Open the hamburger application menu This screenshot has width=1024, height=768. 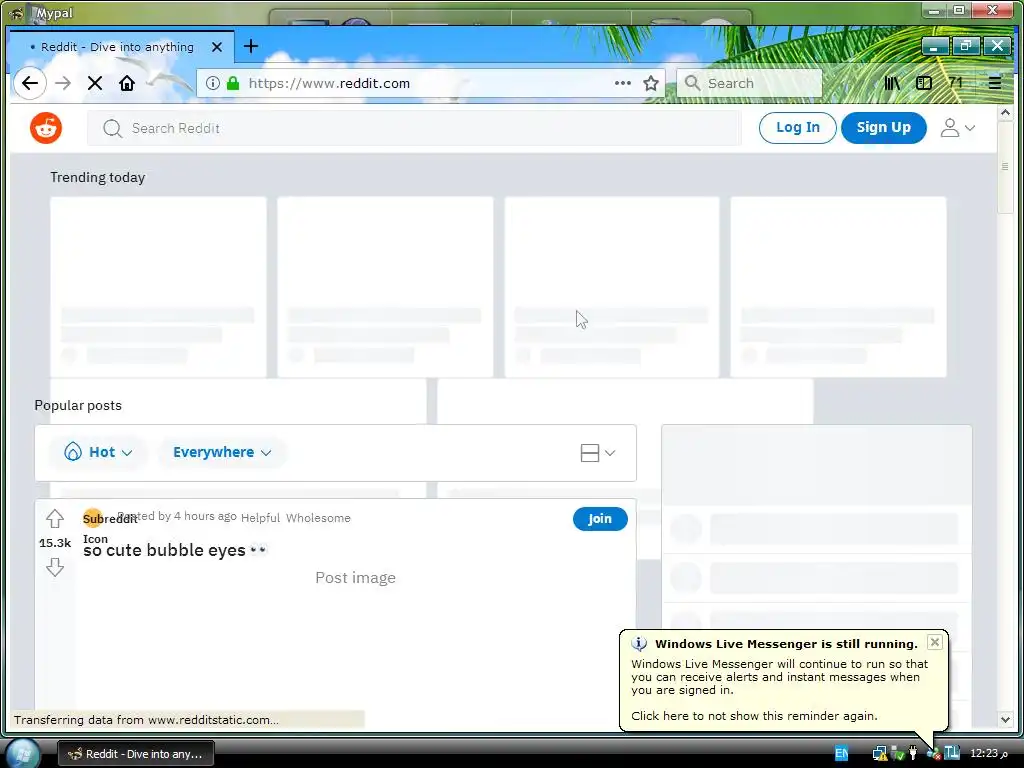pos(995,83)
